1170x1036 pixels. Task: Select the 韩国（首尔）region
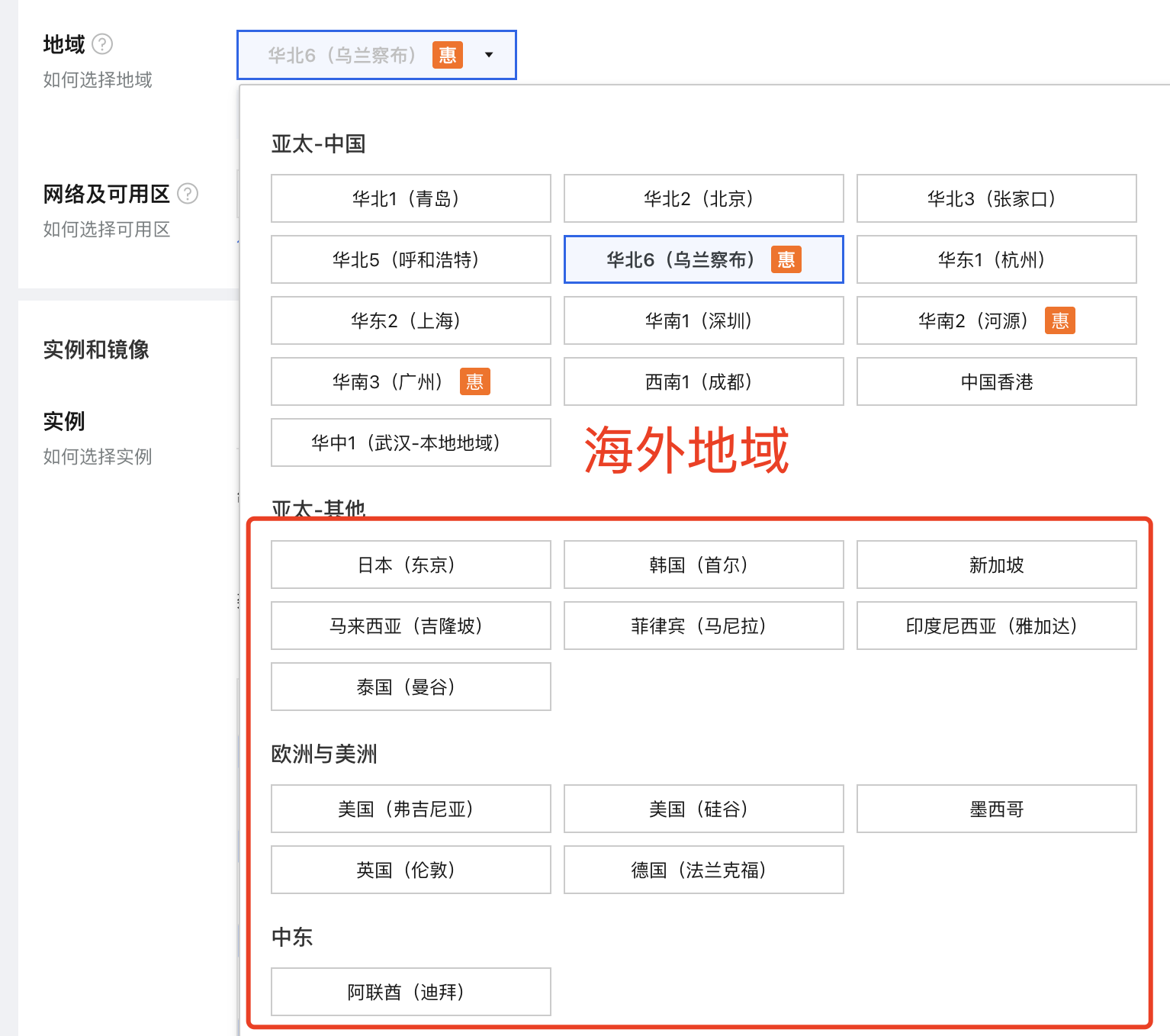pos(702,565)
